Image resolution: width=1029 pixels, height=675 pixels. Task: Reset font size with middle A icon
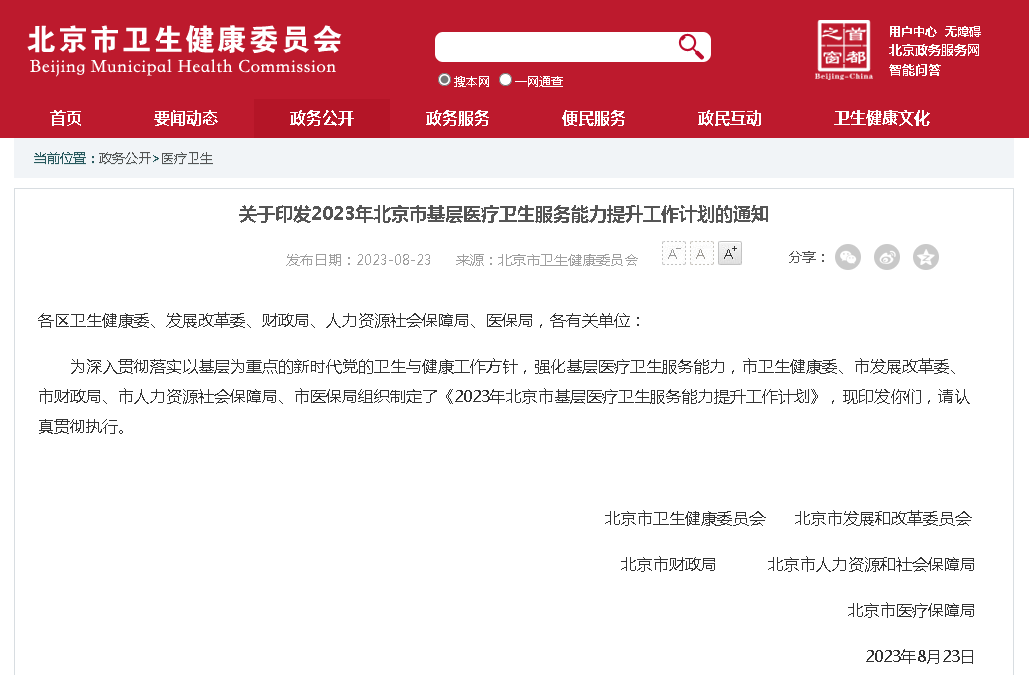702,253
